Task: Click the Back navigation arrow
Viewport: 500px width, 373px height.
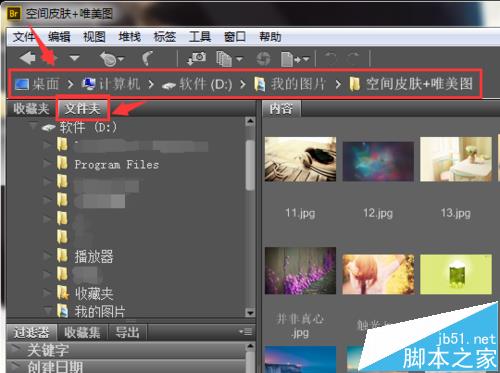Action: pyautogui.click(x=27, y=58)
